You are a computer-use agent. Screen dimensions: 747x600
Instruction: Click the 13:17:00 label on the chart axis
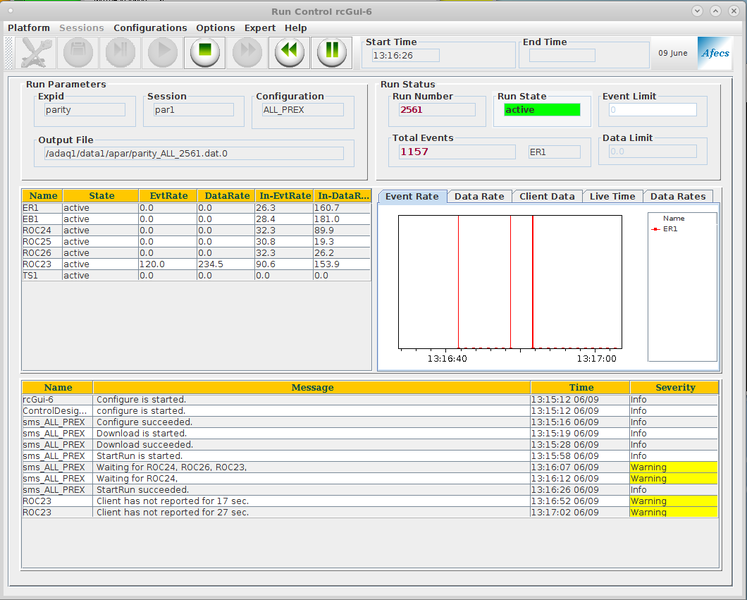(596, 359)
